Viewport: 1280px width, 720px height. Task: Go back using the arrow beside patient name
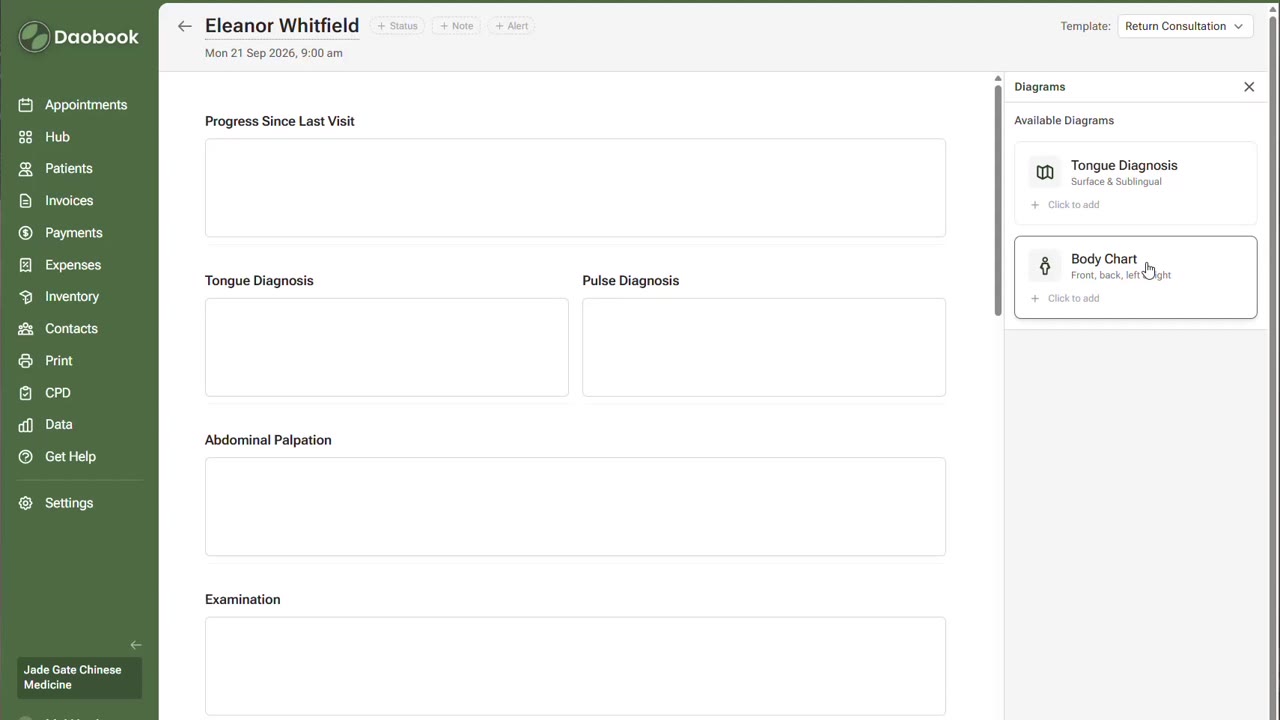point(184,26)
